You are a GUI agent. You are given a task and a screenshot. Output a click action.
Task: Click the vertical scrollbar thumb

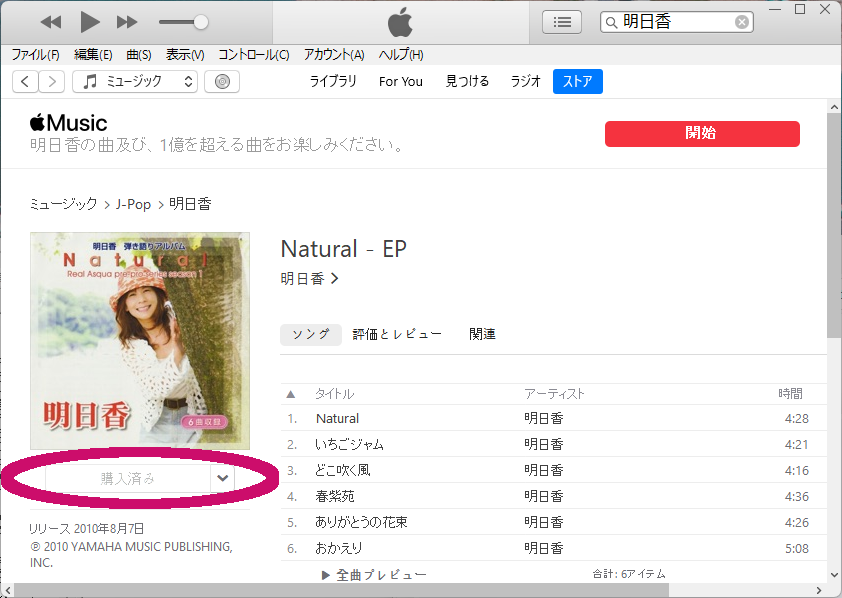834,225
